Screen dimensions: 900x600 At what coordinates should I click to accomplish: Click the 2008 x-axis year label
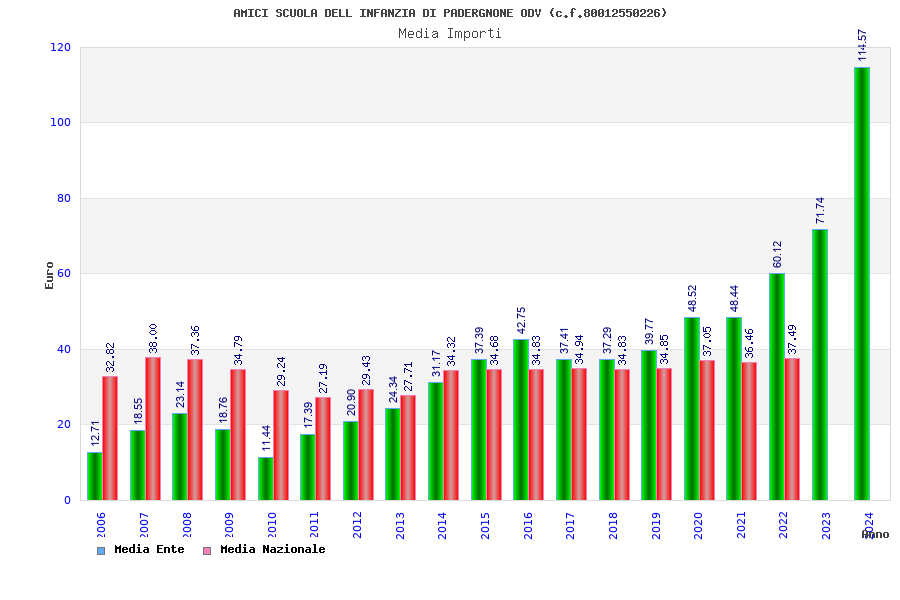(x=187, y=525)
